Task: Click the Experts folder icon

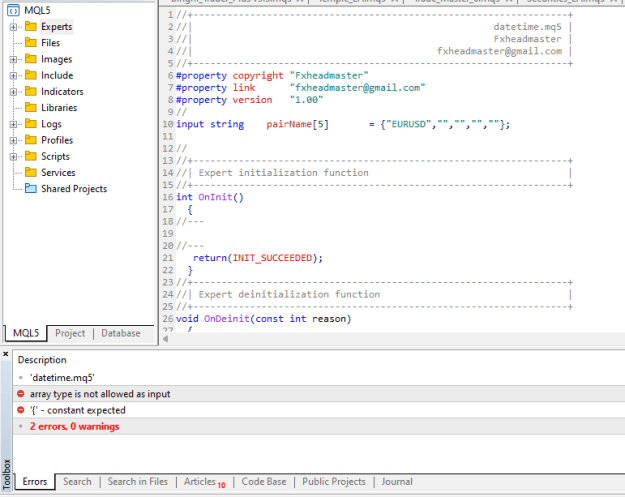Action: (x=31, y=26)
